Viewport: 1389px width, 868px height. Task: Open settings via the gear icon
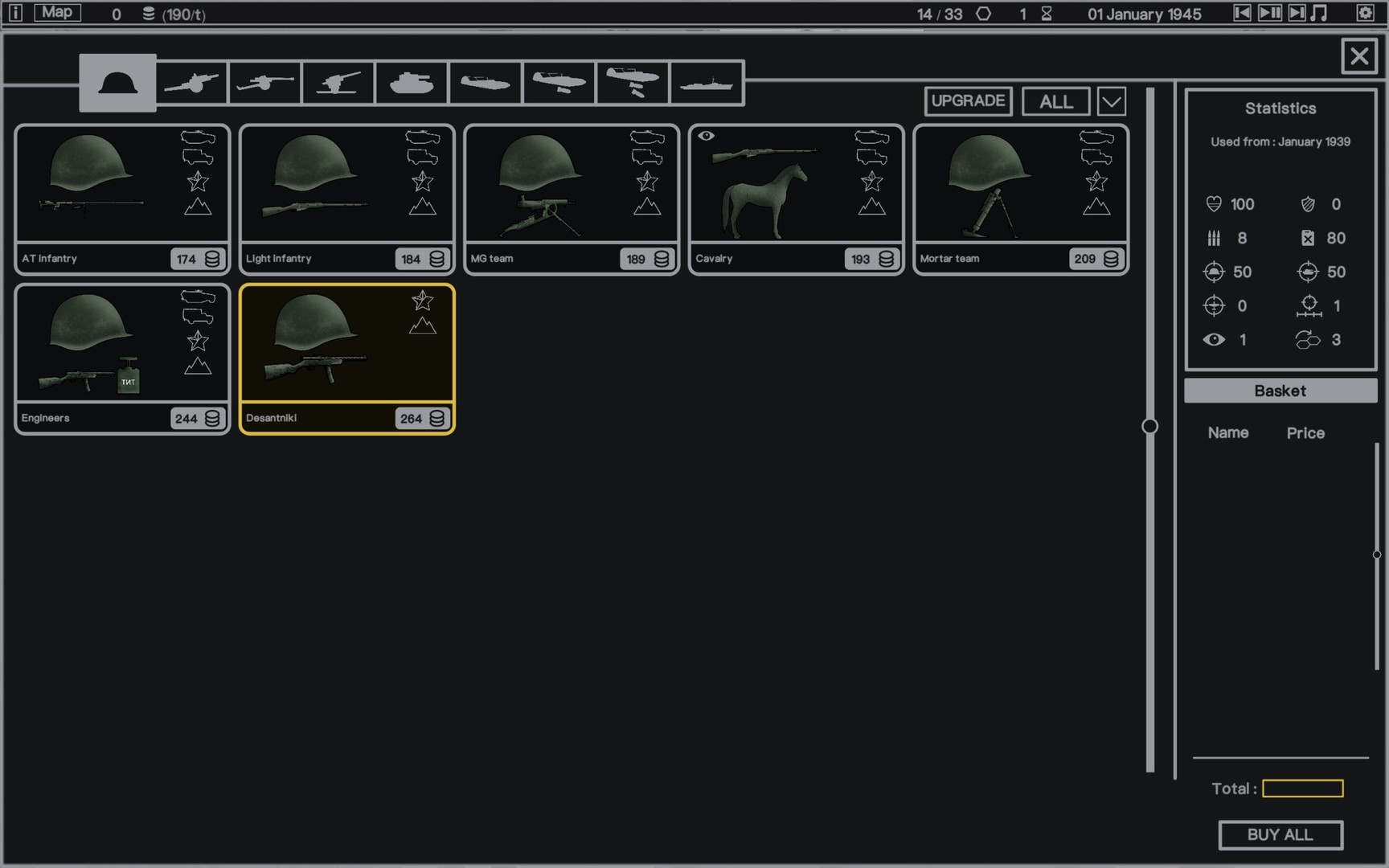pos(1365,13)
